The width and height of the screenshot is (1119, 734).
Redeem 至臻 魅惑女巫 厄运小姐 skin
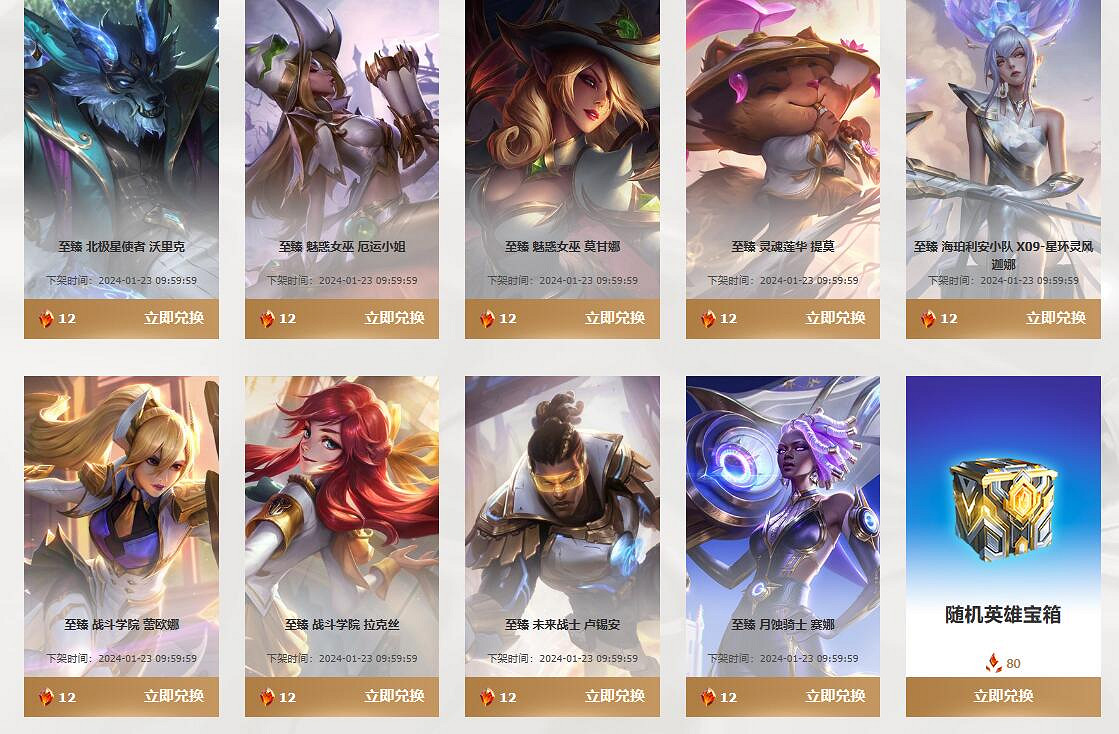click(395, 318)
